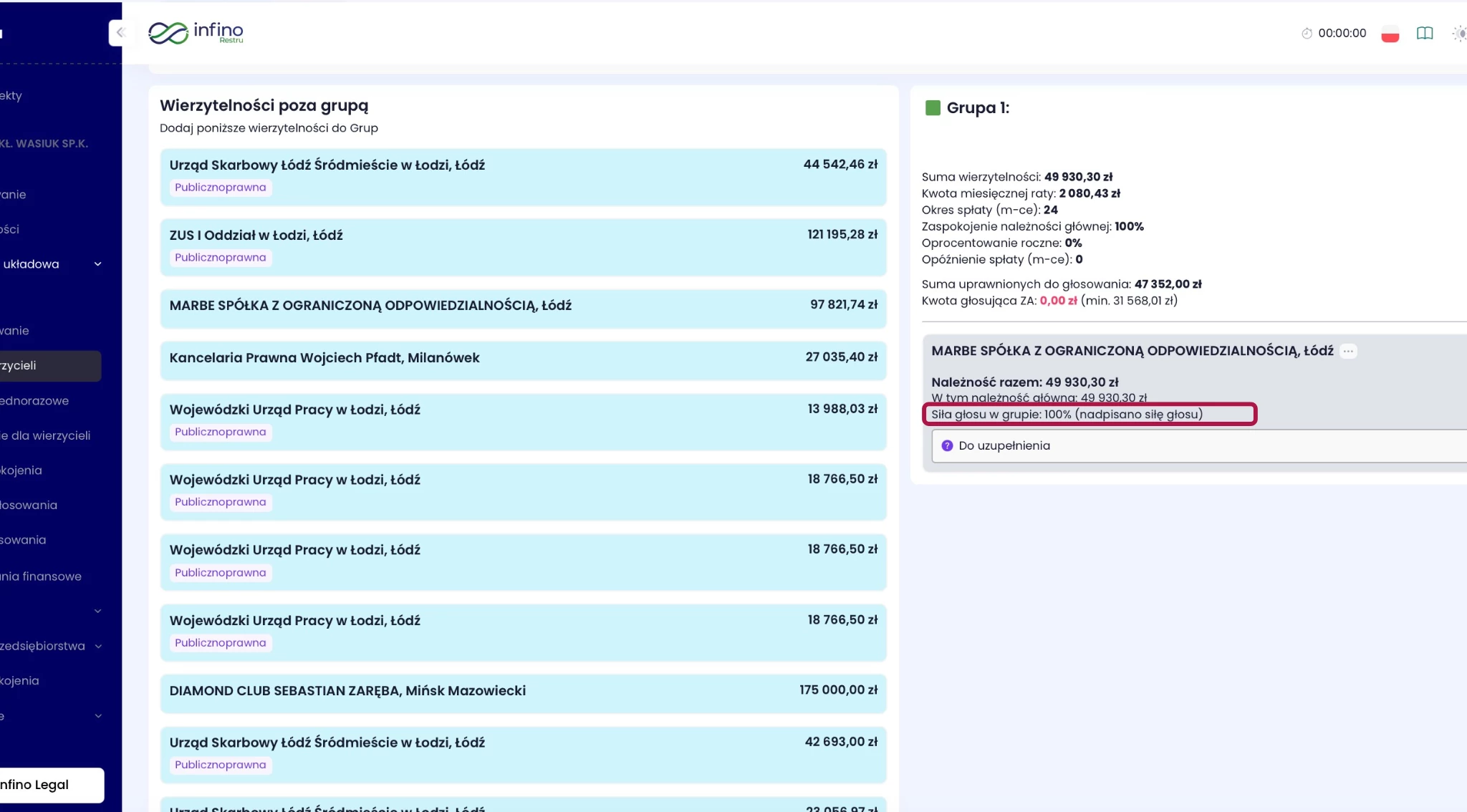
Task: Click 'Suma uprawnionych do głosowania: 47 352,00 zł'
Action: click(1062, 284)
